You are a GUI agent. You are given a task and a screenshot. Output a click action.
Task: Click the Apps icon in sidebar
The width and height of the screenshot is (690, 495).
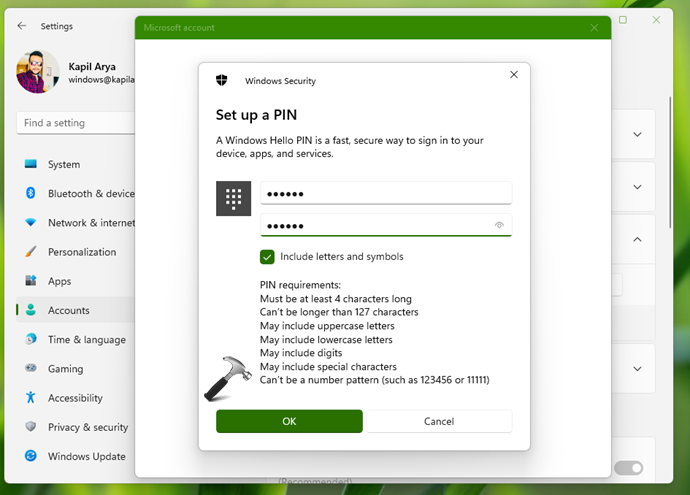point(30,281)
